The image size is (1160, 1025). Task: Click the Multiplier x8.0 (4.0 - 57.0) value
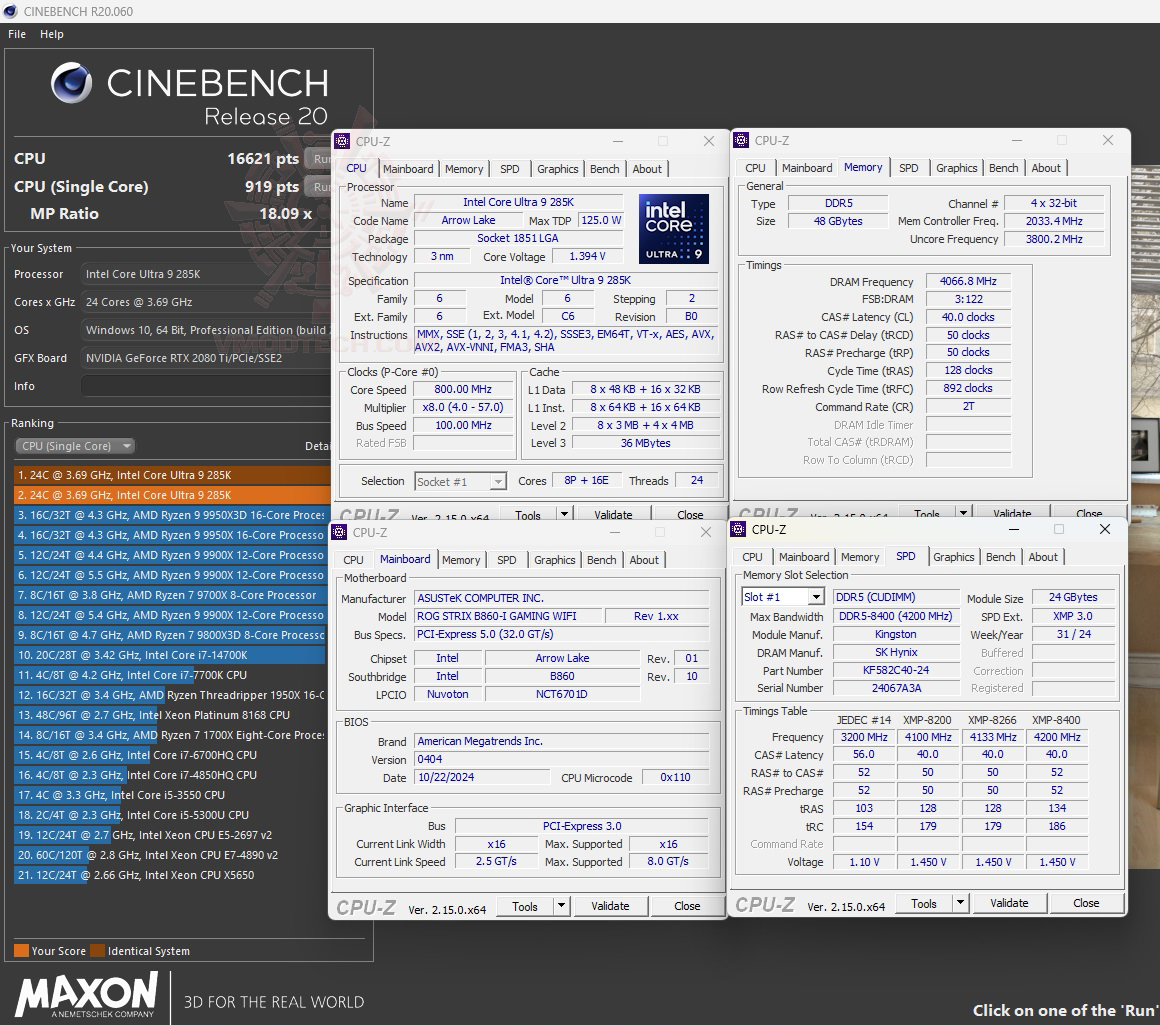coord(463,407)
